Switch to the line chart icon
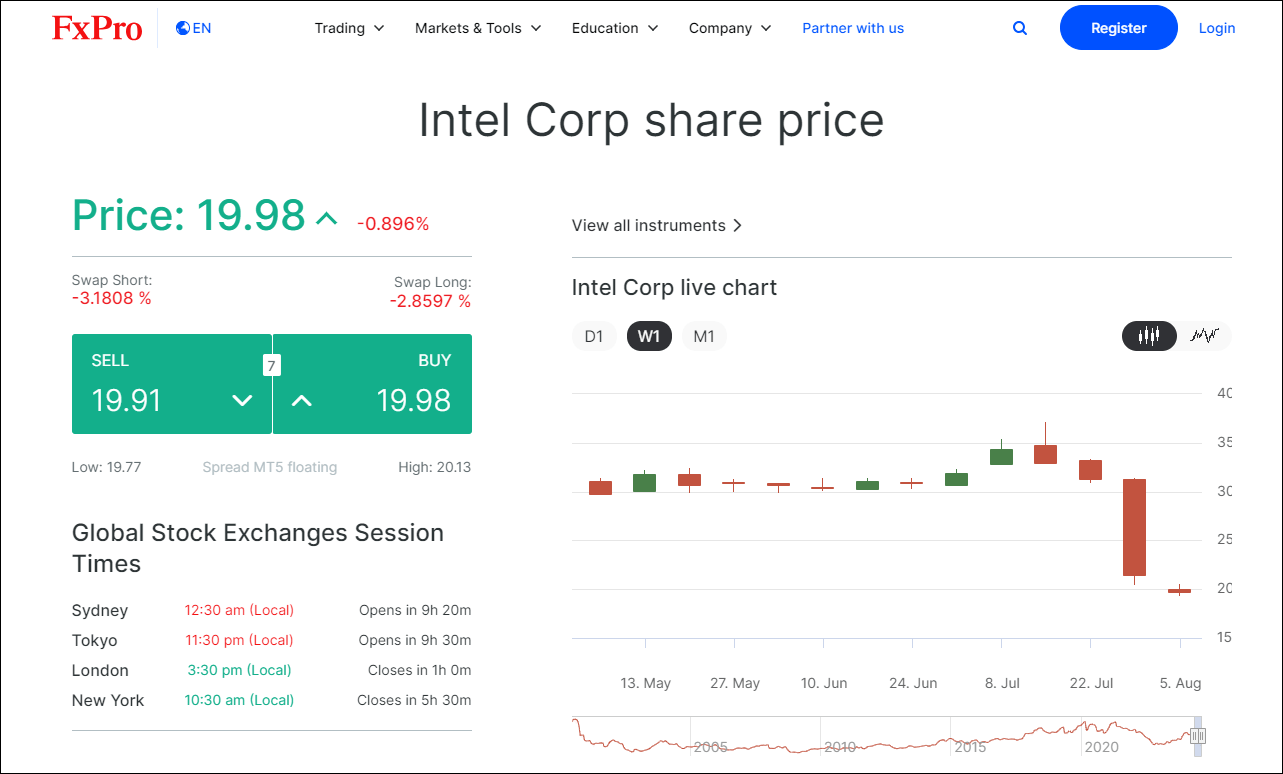 point(1205,336)
